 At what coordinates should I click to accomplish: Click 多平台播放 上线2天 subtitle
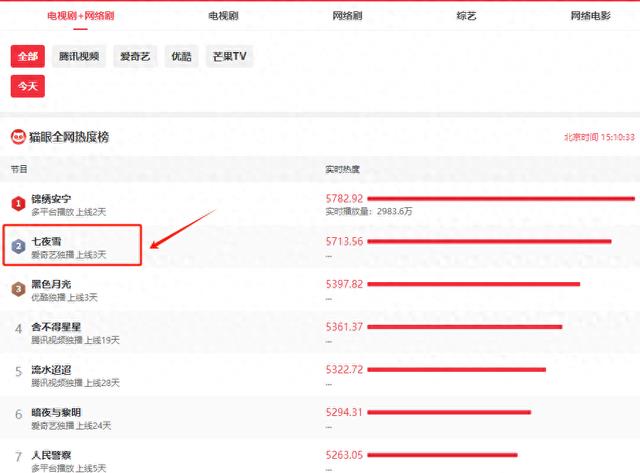pos(69,212)
